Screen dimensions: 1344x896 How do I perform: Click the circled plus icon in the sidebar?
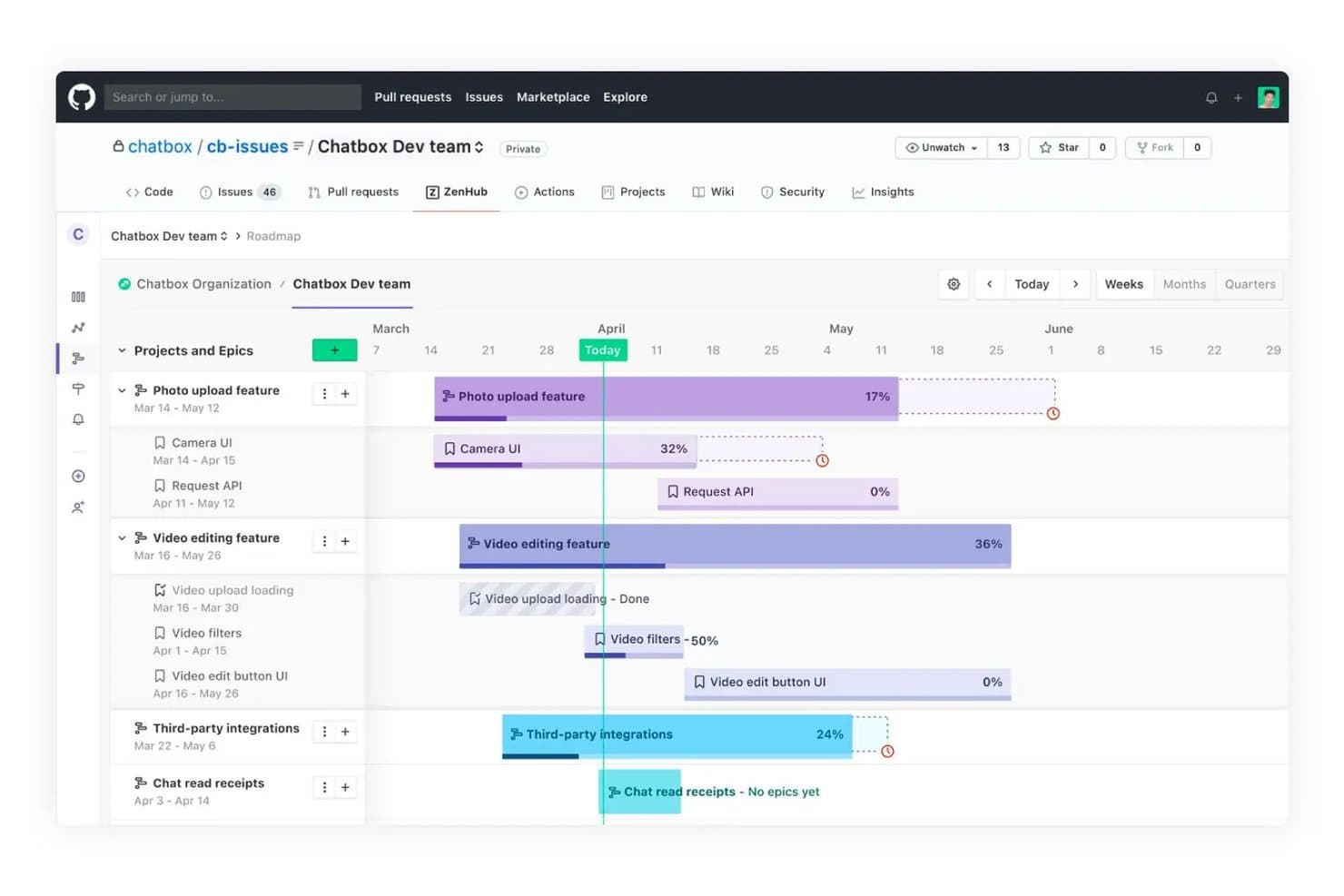pyautogui.click(x=78, y=477)
